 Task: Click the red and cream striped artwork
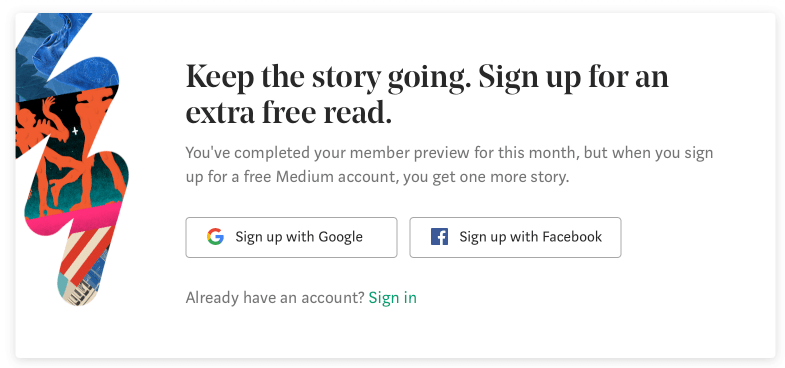click(85, 253)
